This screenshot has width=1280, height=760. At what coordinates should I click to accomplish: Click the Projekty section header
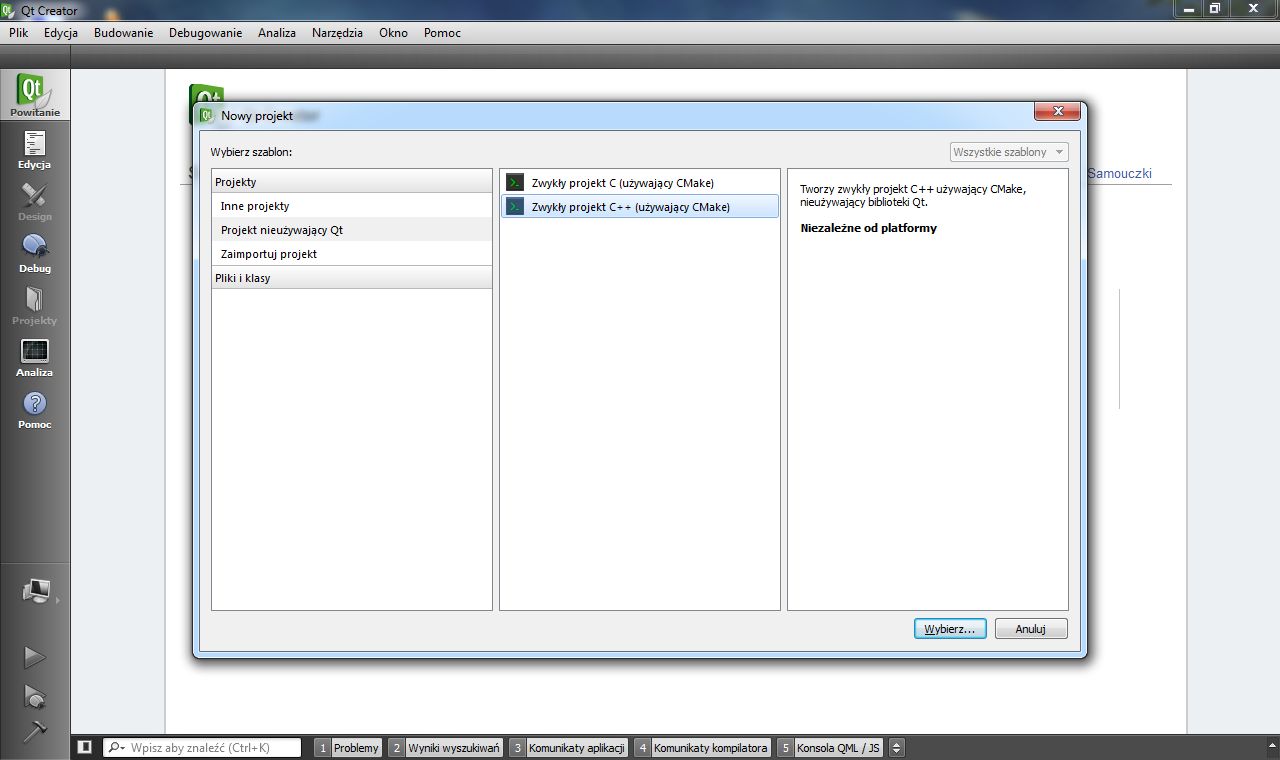[352, 182]
